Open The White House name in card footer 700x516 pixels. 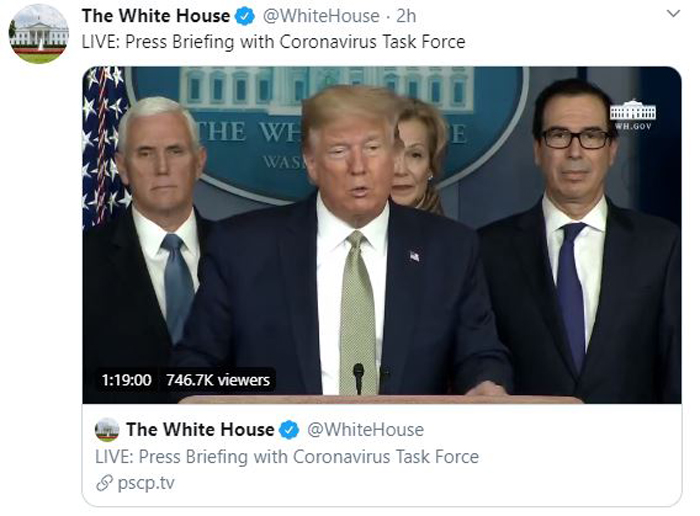coord(200,429)
